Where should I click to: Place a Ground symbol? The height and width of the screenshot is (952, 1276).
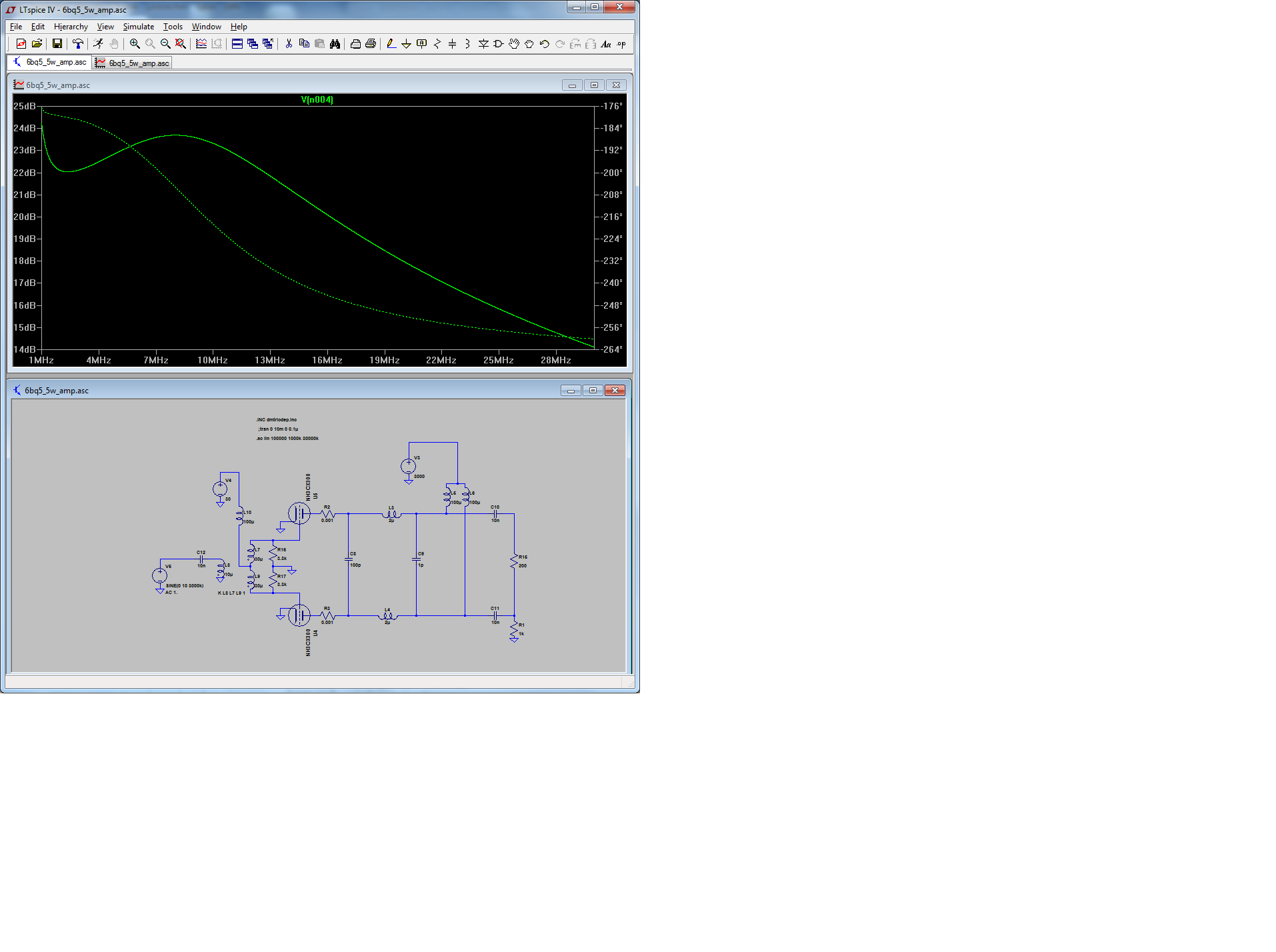coord(406,44)
